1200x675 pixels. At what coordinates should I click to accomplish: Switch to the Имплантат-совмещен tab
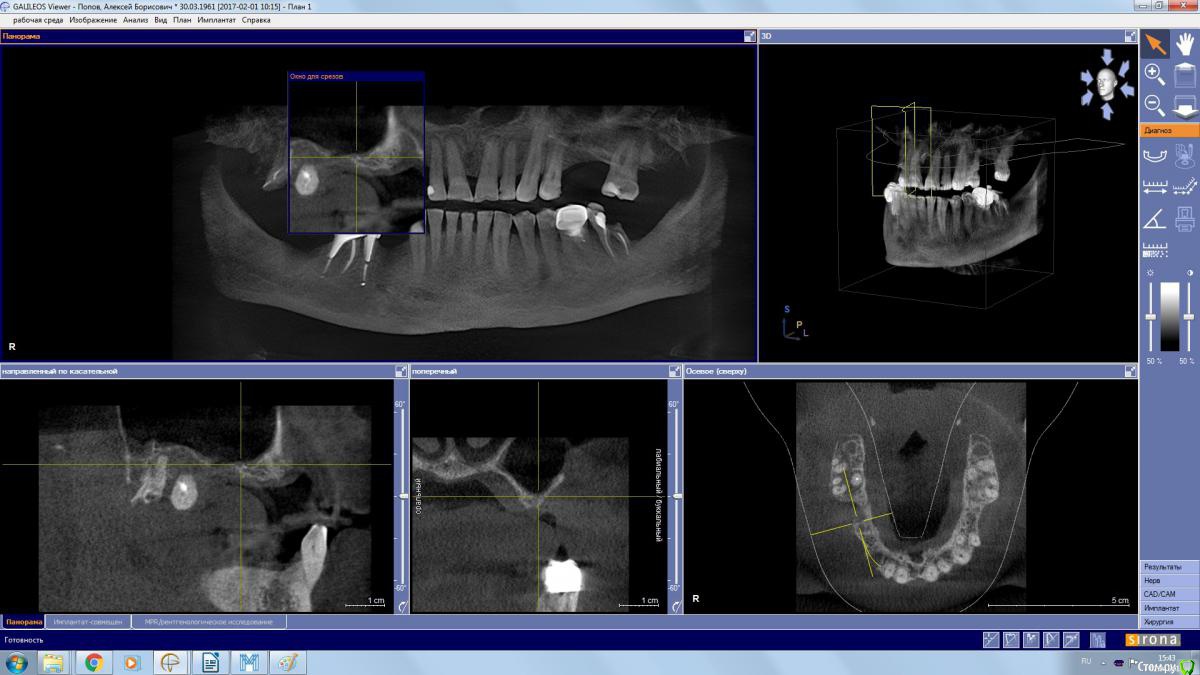[88, 622]
